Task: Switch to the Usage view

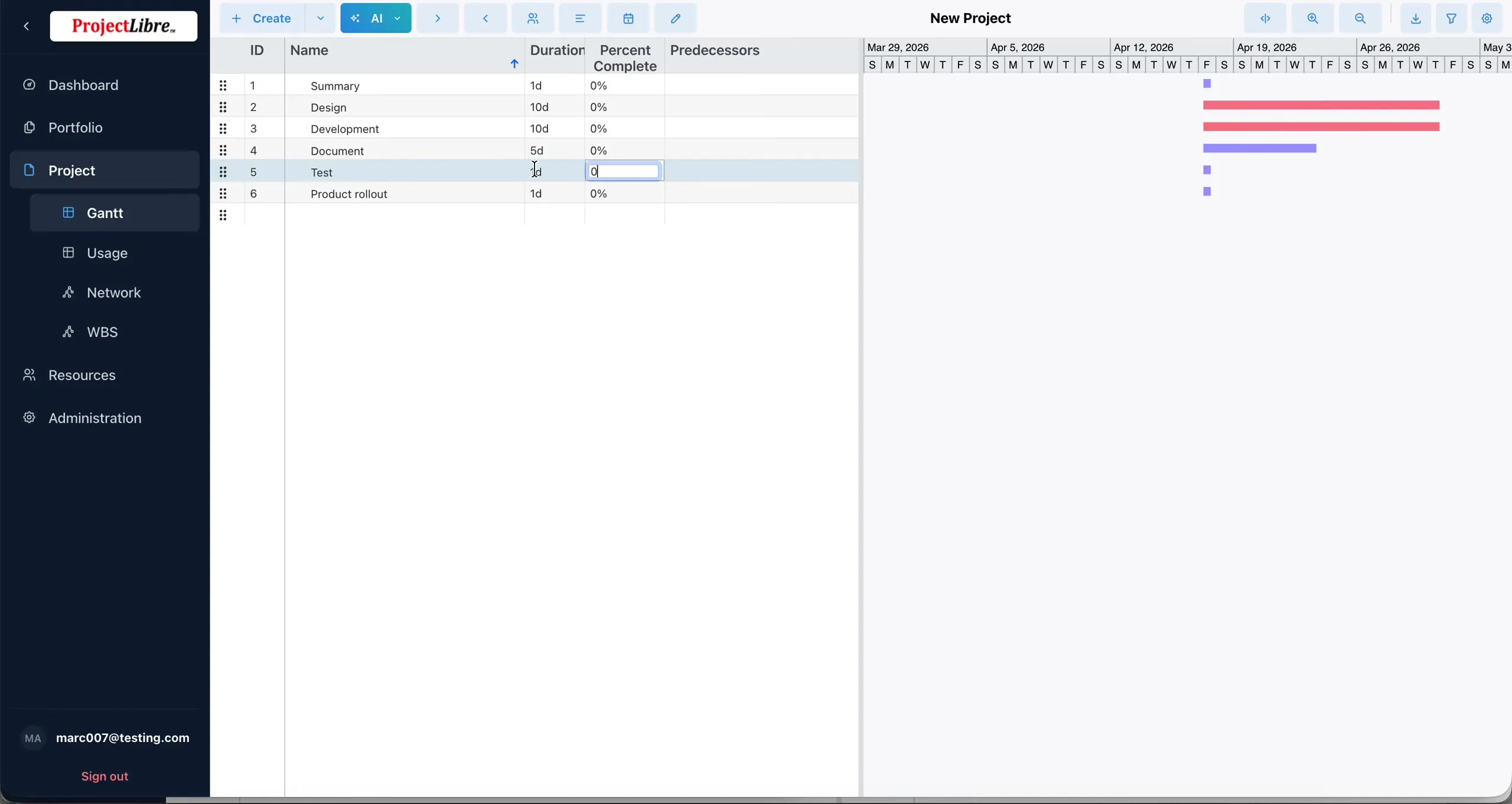Action: click(x=107, y=253)
